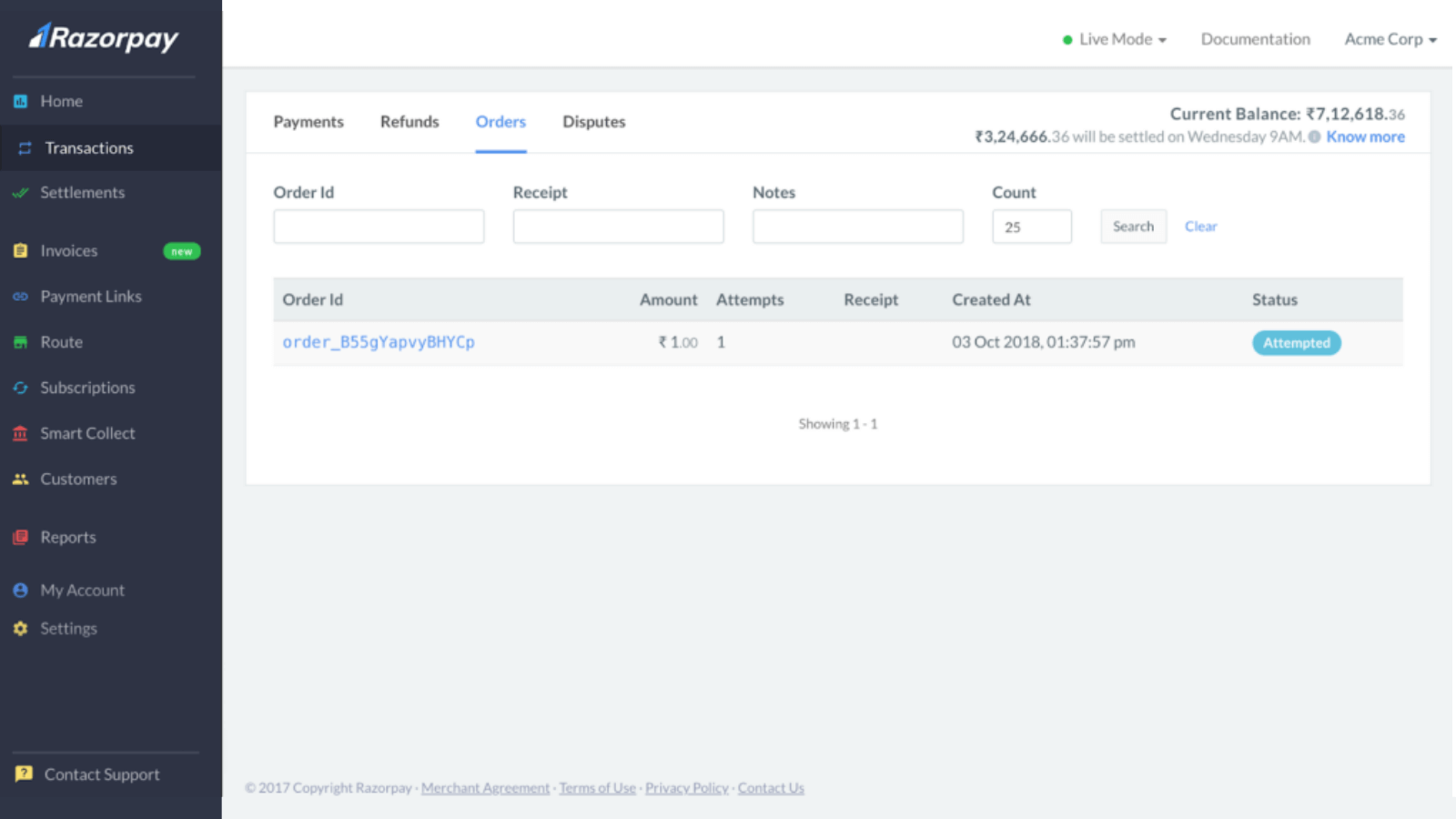Switch to the Refunds tab
Viewport: 1456px width, 819px height.
[x=409, y=122]
